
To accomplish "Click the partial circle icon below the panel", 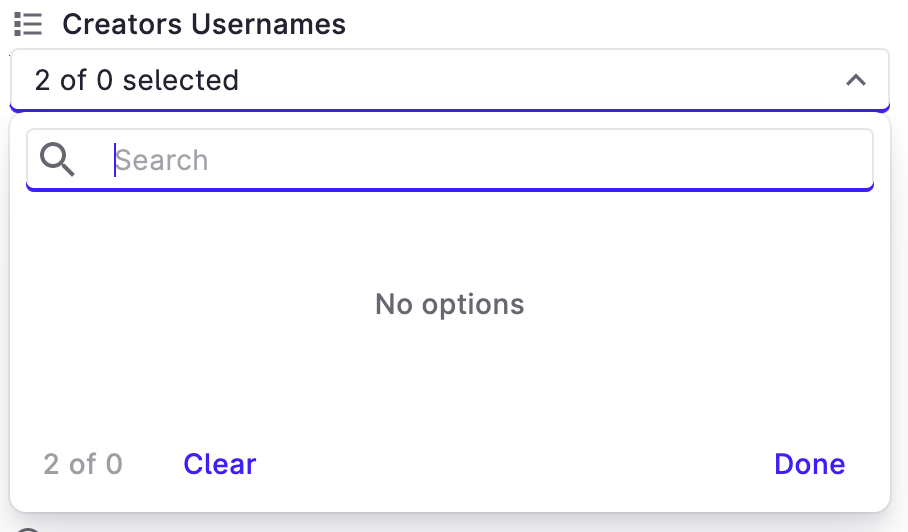I will [28, 528].
